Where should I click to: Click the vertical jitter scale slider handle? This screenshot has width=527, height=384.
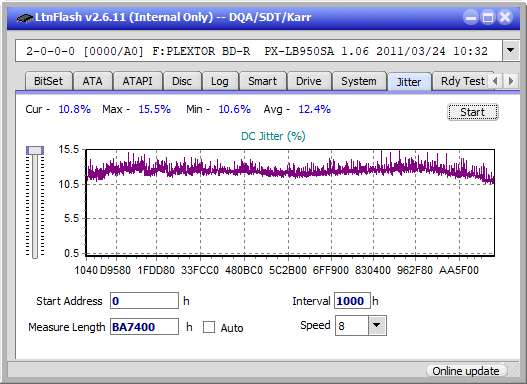coord(35,150)
